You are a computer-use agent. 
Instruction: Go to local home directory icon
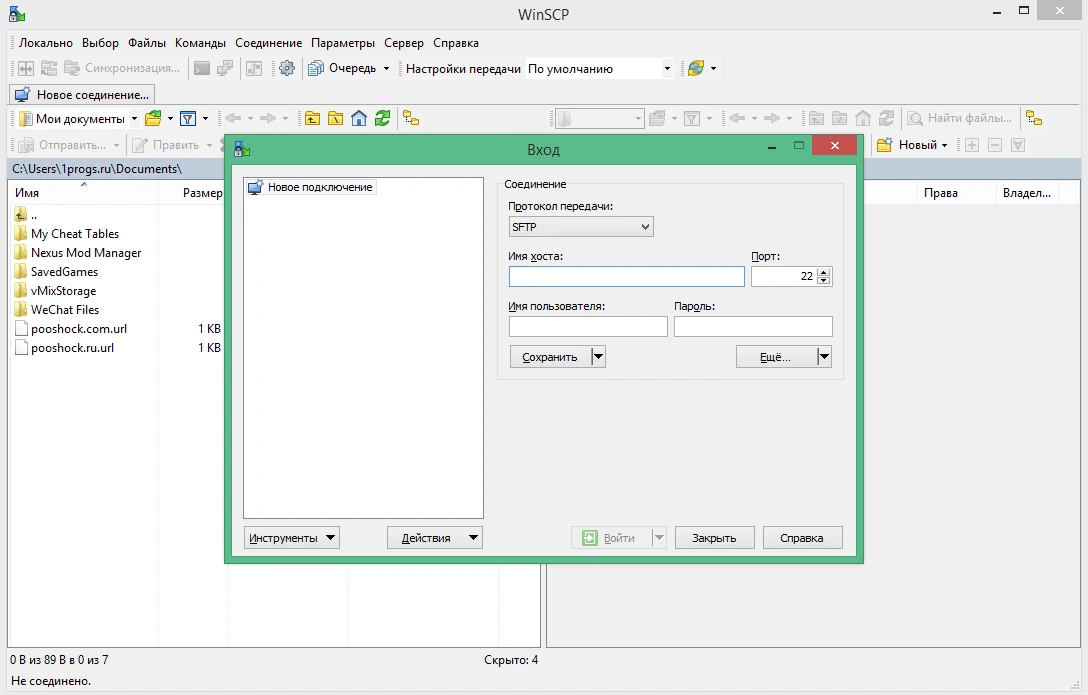click(x=359, y=119)
